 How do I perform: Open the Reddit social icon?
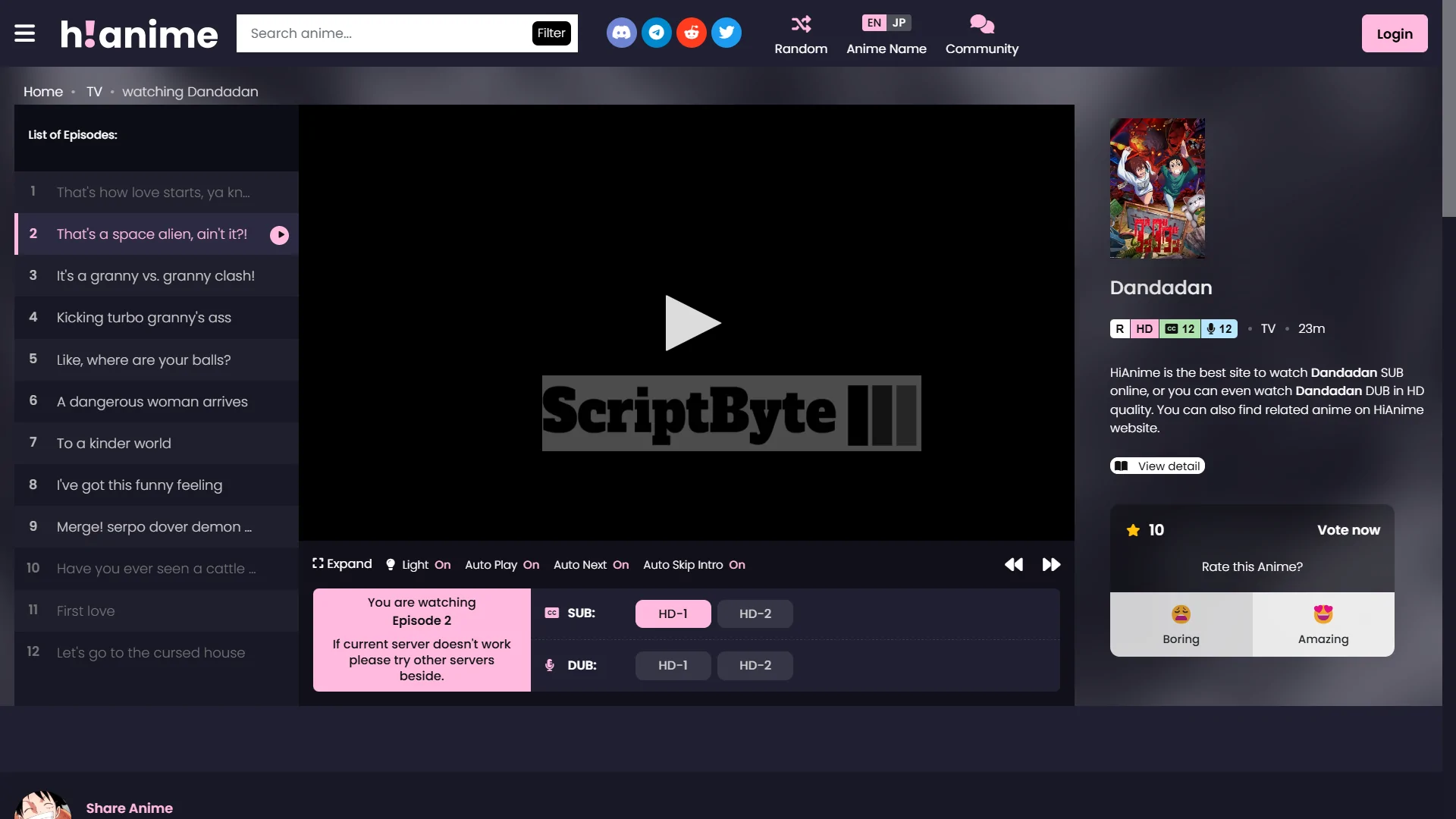[x=691, y=33]
